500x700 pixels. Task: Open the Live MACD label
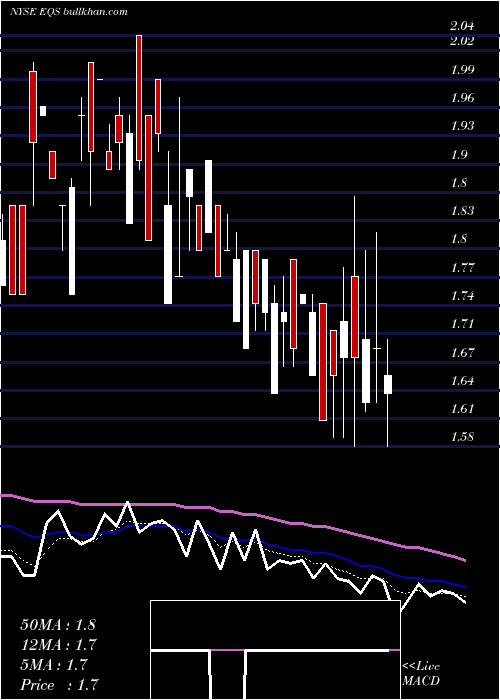(421, 673)
